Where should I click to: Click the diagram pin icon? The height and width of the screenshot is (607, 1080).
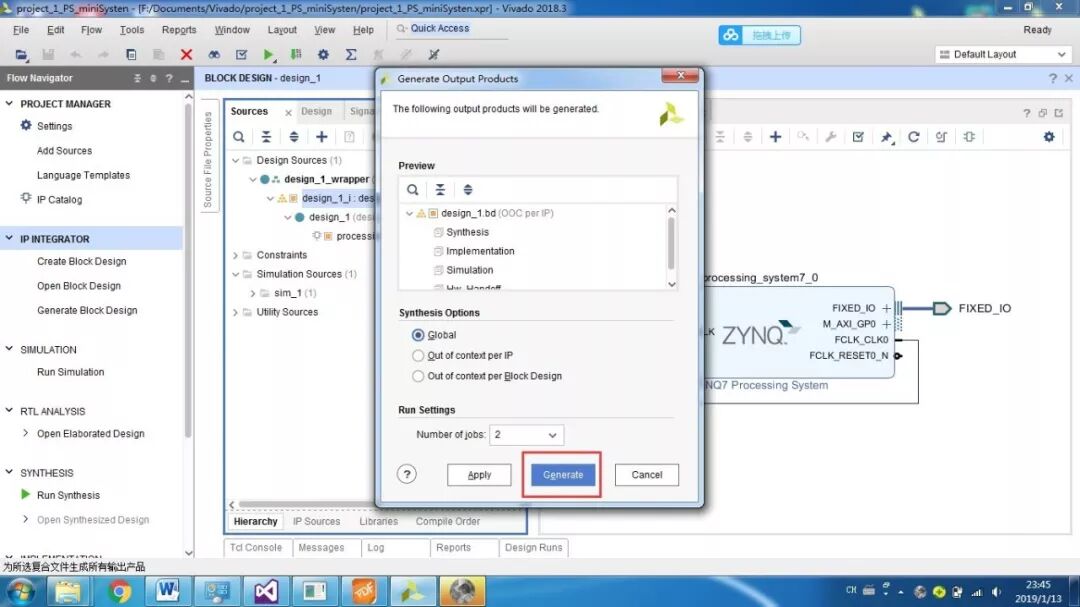click(x=886, y=137)
